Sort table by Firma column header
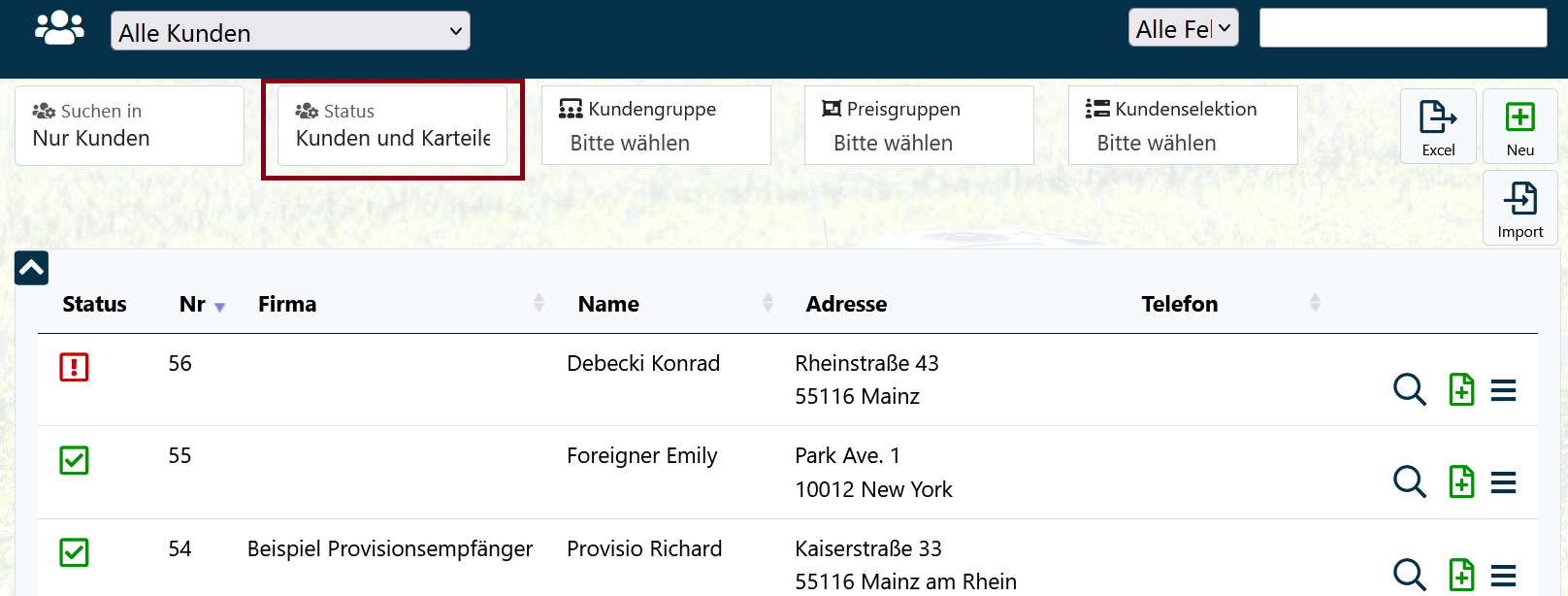The width and height of the screenshot is (1568, 596). (x=287, y=304)
